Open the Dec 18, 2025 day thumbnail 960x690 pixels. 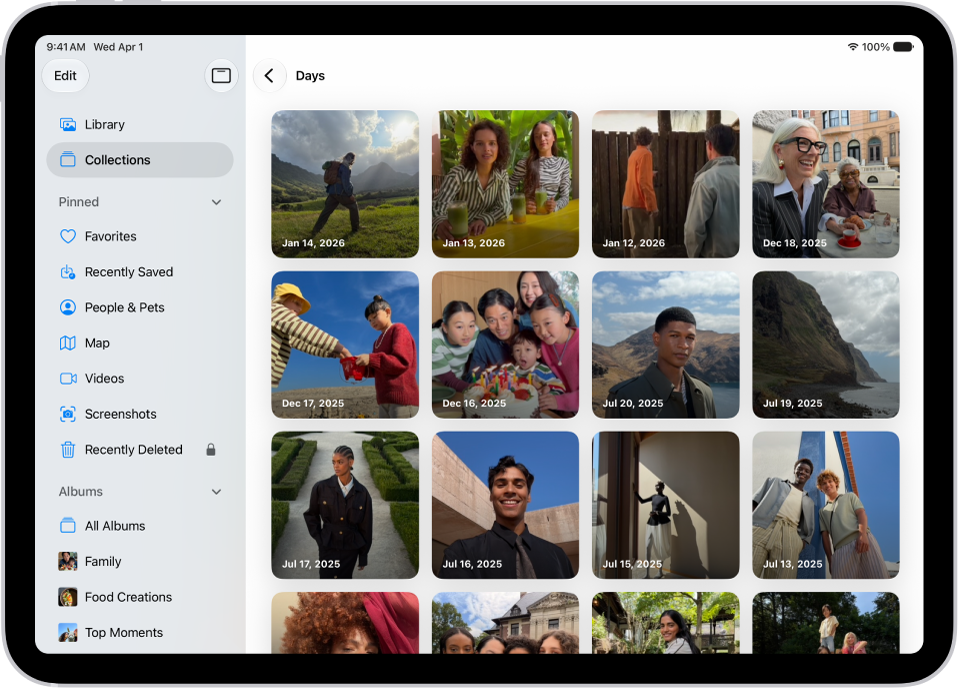coord(826,184)
